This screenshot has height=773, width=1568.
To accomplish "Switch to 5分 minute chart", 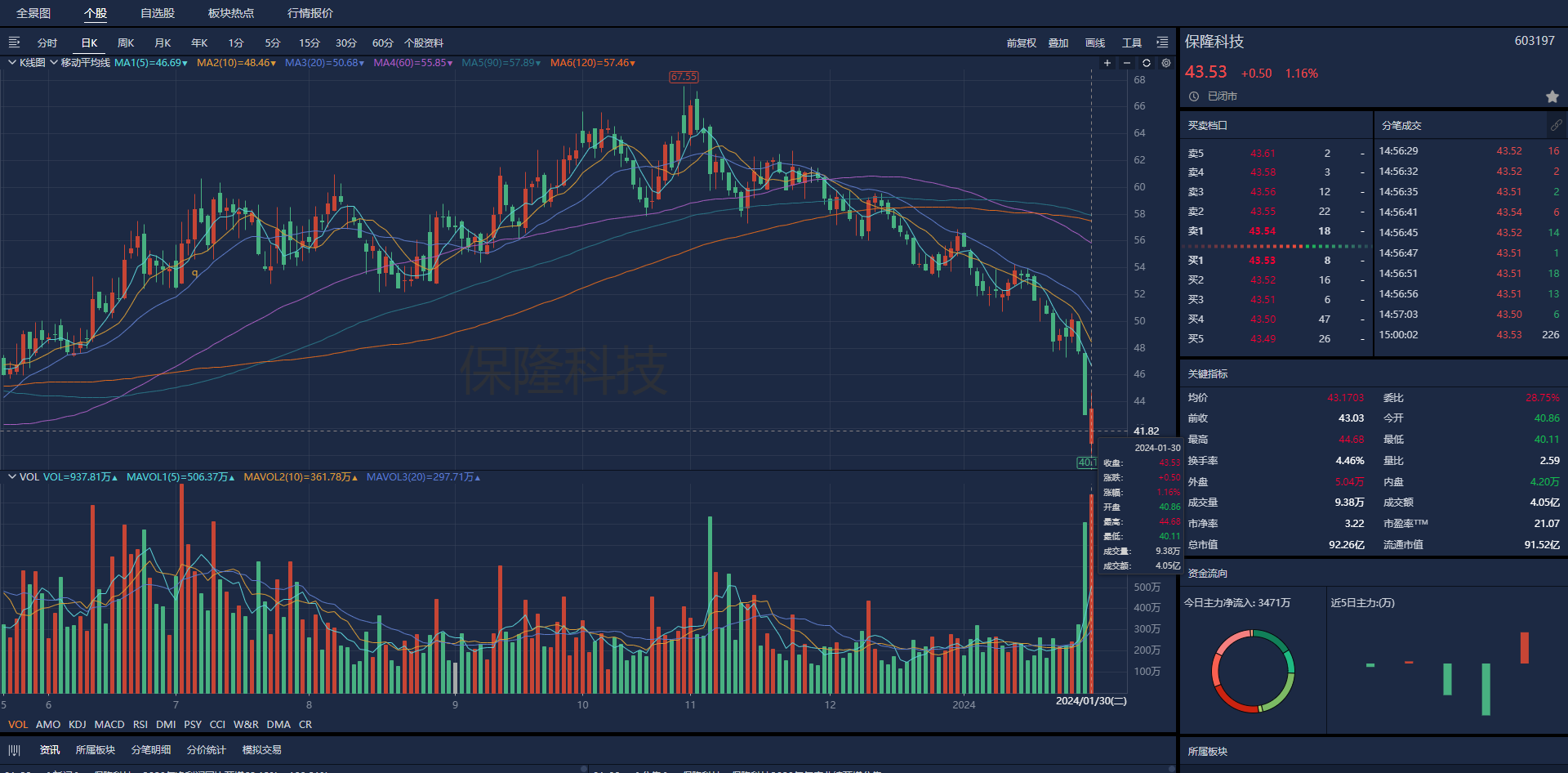I will [273, 43].
